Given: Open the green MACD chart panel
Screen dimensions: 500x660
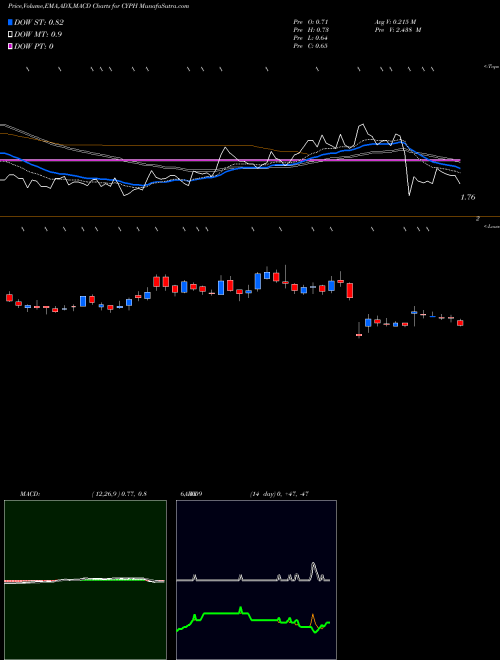Looking at the screenshot, I should click(85, 580).
